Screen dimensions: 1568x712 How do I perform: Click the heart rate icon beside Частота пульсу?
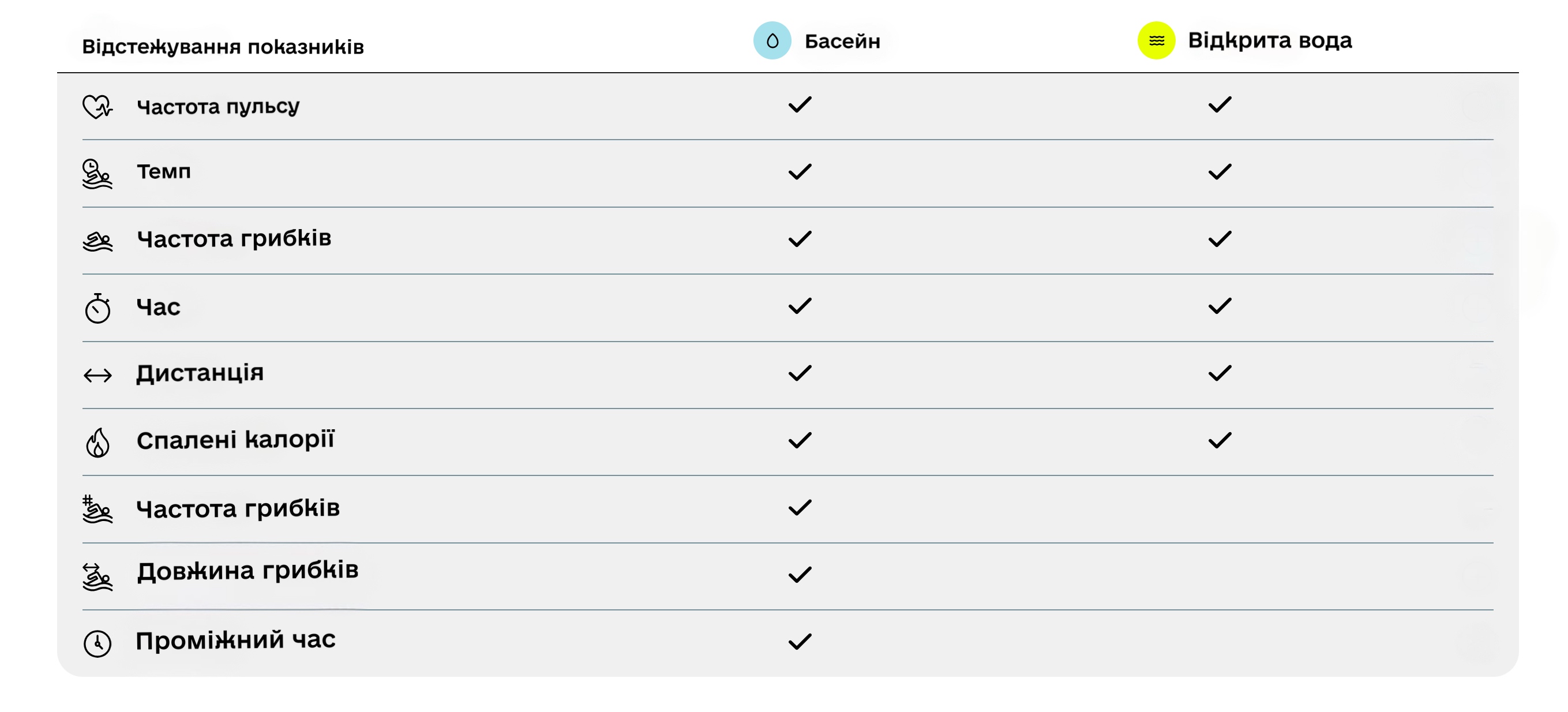point(97,107)
